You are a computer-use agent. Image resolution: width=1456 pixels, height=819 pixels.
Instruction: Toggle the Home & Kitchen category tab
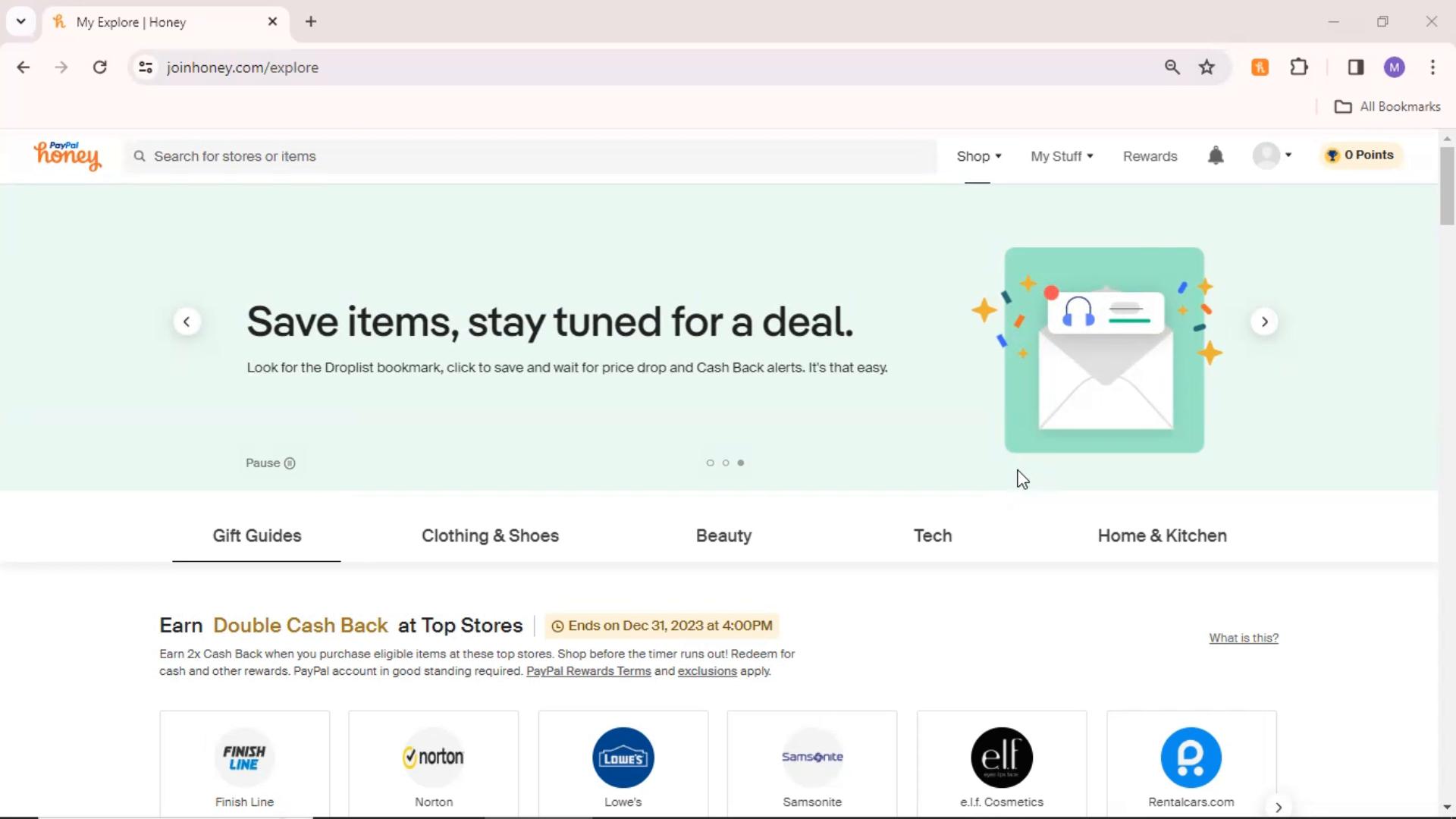pos(1162,535)
